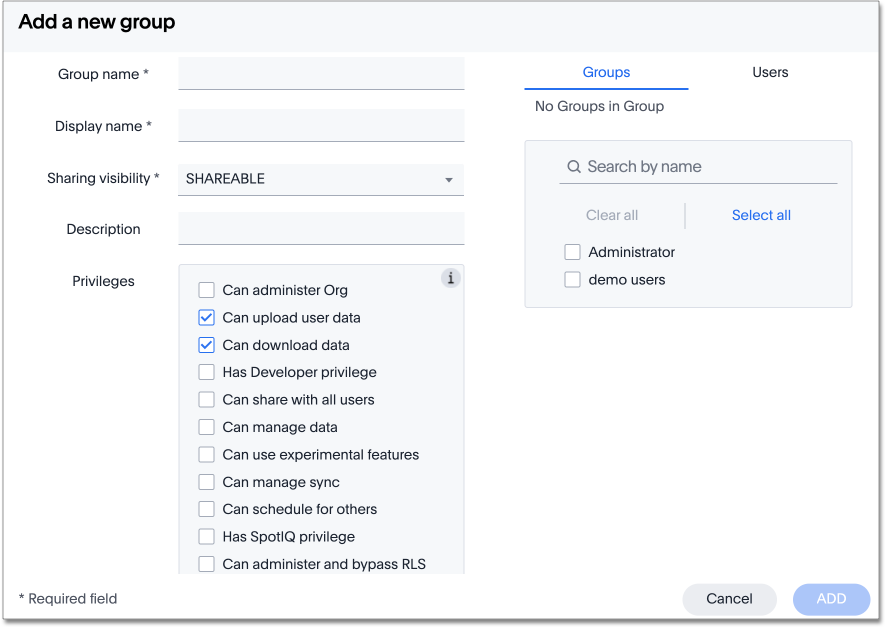This screenshot has height=628, width=886.
Task: Open the Sharing visibility dropdown arrow
Action: (448, 180)
